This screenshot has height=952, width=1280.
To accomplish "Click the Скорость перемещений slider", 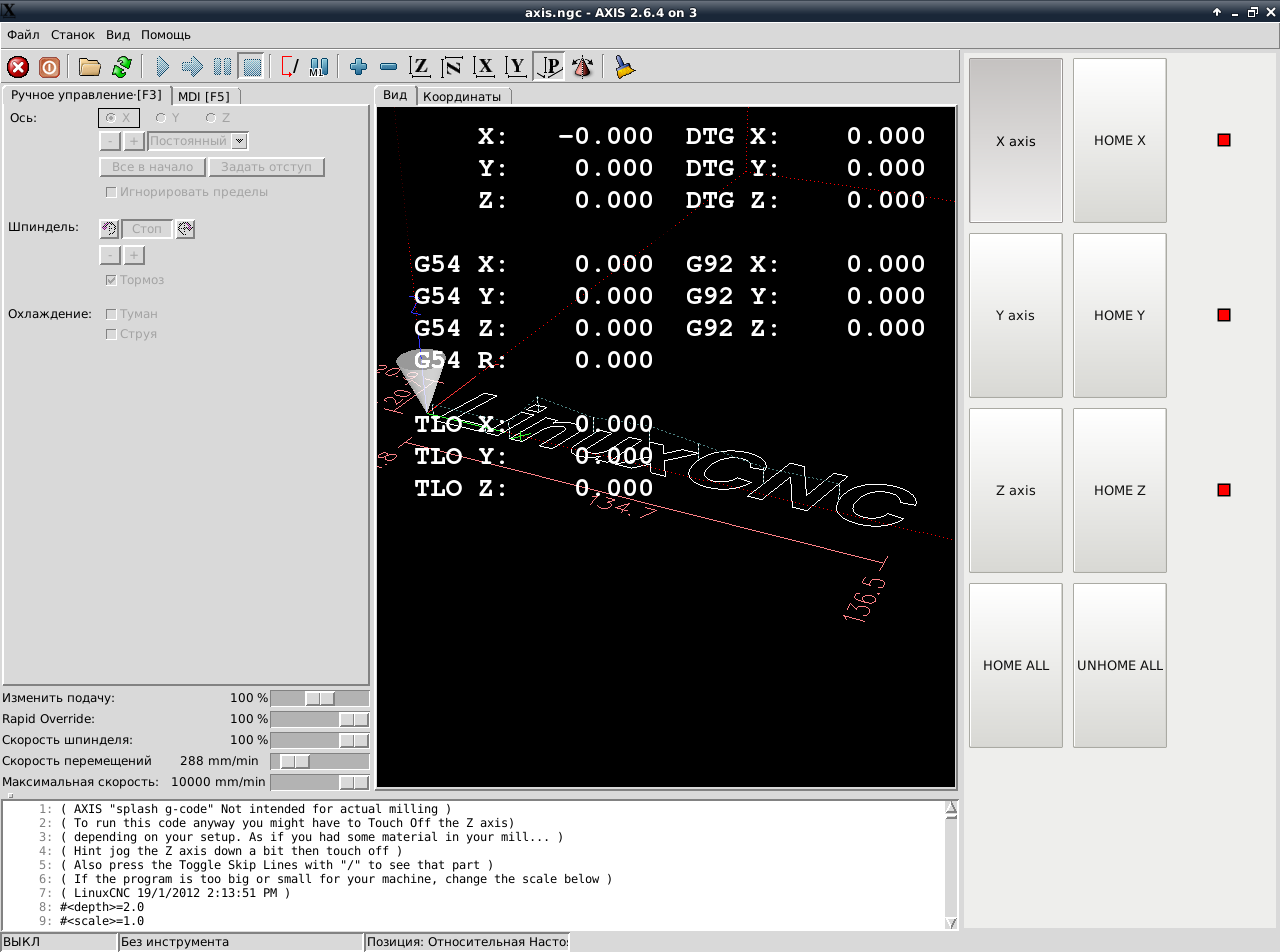I will tap(320, 761).
